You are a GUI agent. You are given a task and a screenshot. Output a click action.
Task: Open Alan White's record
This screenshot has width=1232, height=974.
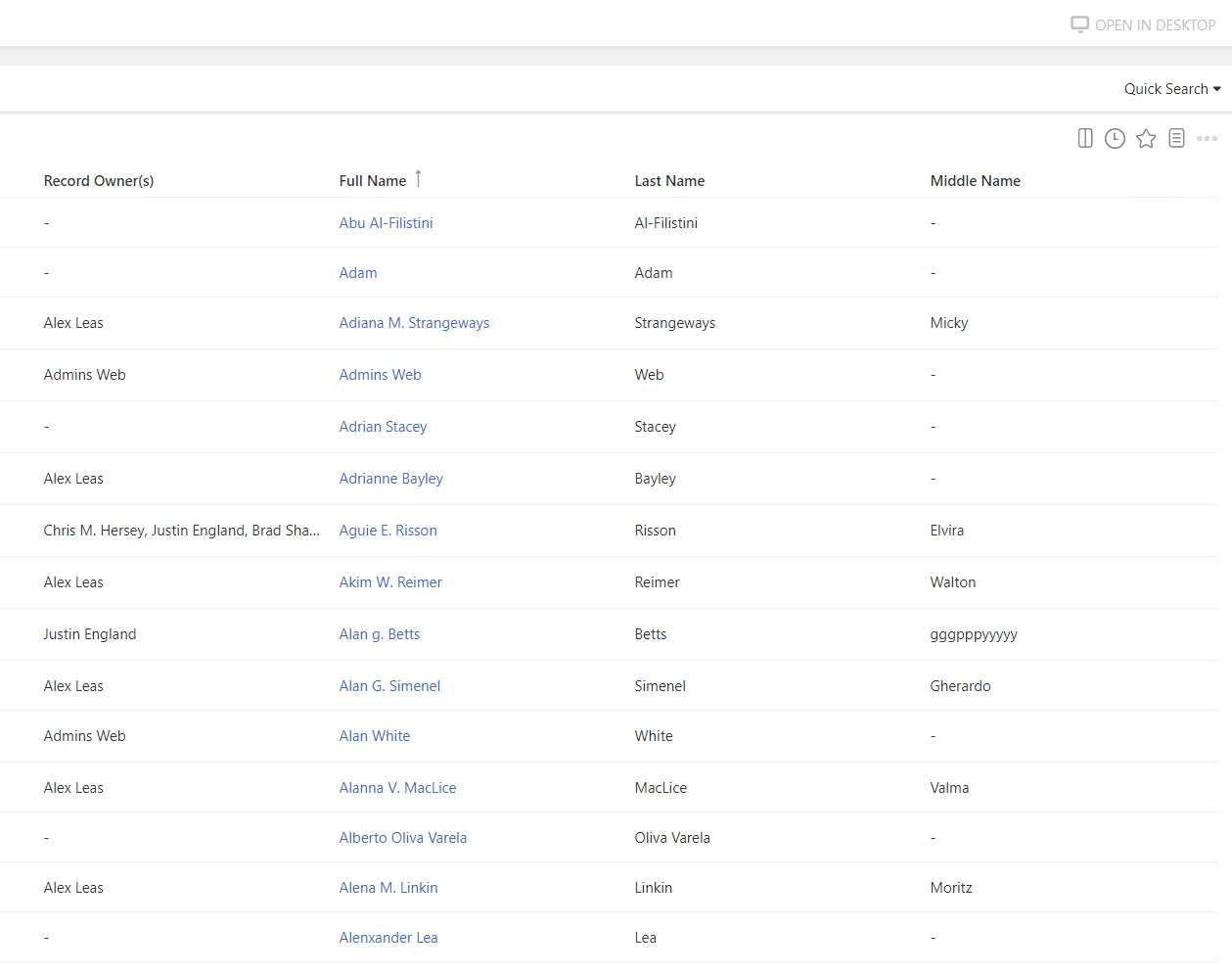coord(374,736)
